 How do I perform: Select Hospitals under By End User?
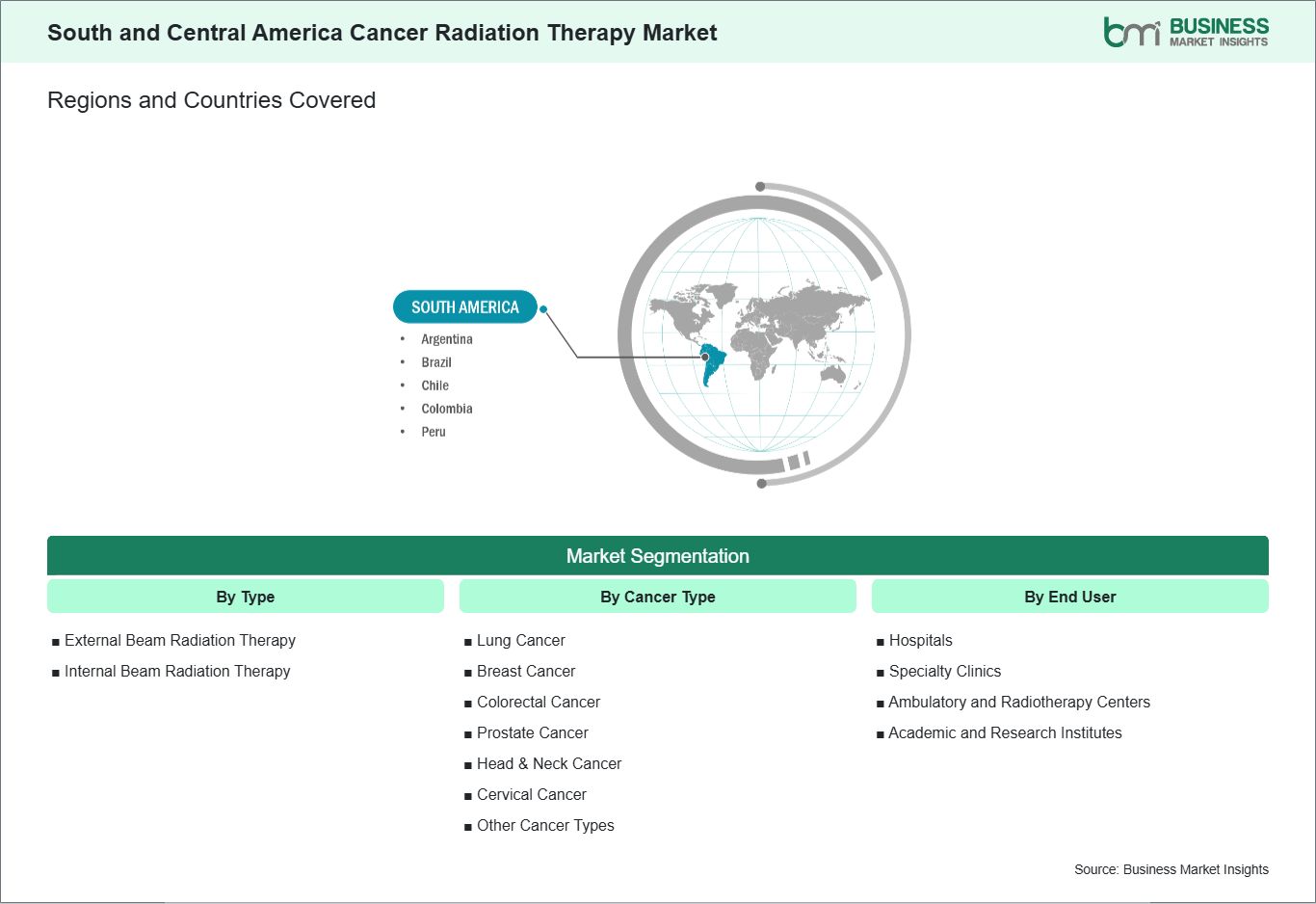tap(920, 641)
